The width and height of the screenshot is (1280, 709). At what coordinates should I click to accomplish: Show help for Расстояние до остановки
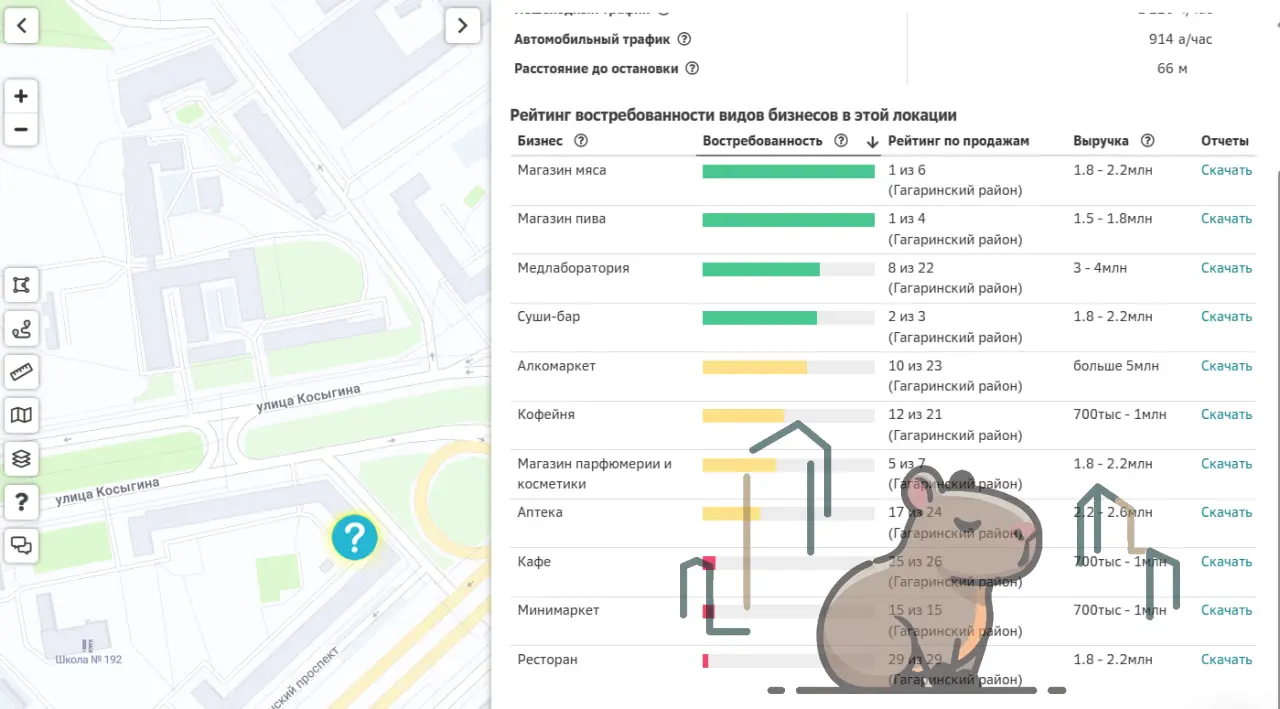(x=692, y=69)
